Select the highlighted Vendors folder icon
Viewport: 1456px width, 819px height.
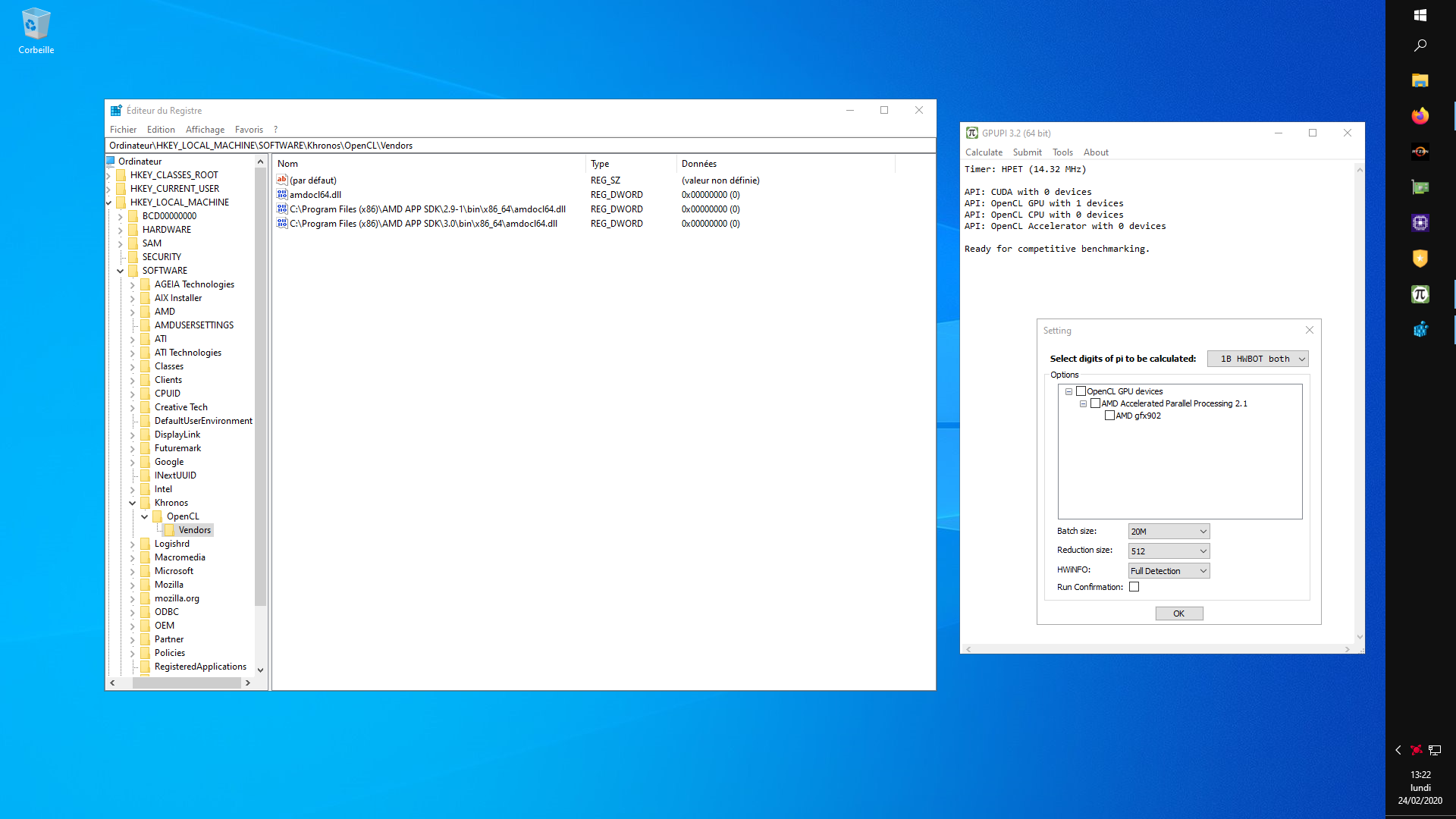tap(170, 530)
